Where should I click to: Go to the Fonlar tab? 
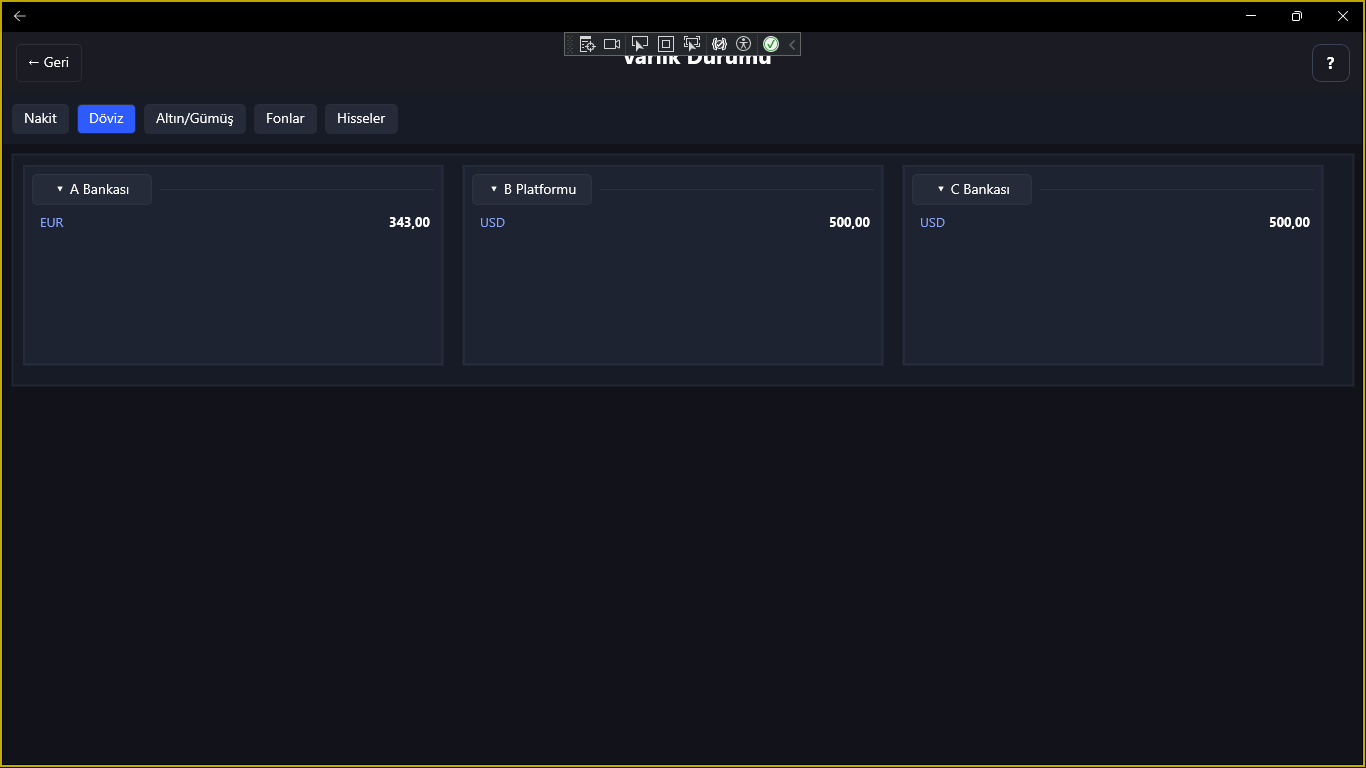click(285, 118)
